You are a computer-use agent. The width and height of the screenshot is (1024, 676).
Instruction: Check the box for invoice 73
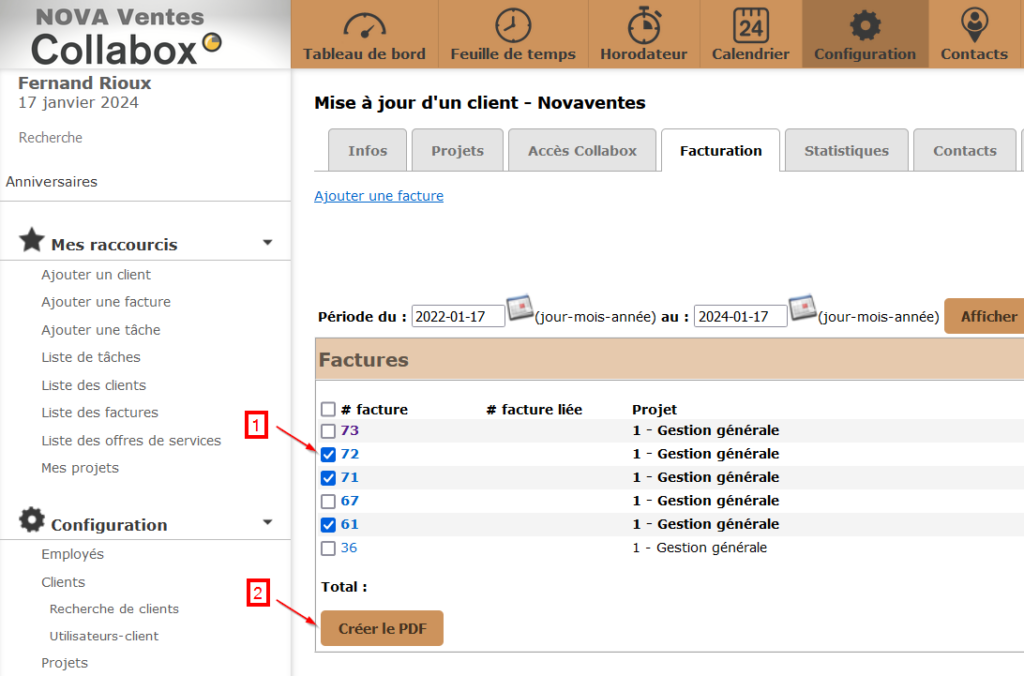328,431
